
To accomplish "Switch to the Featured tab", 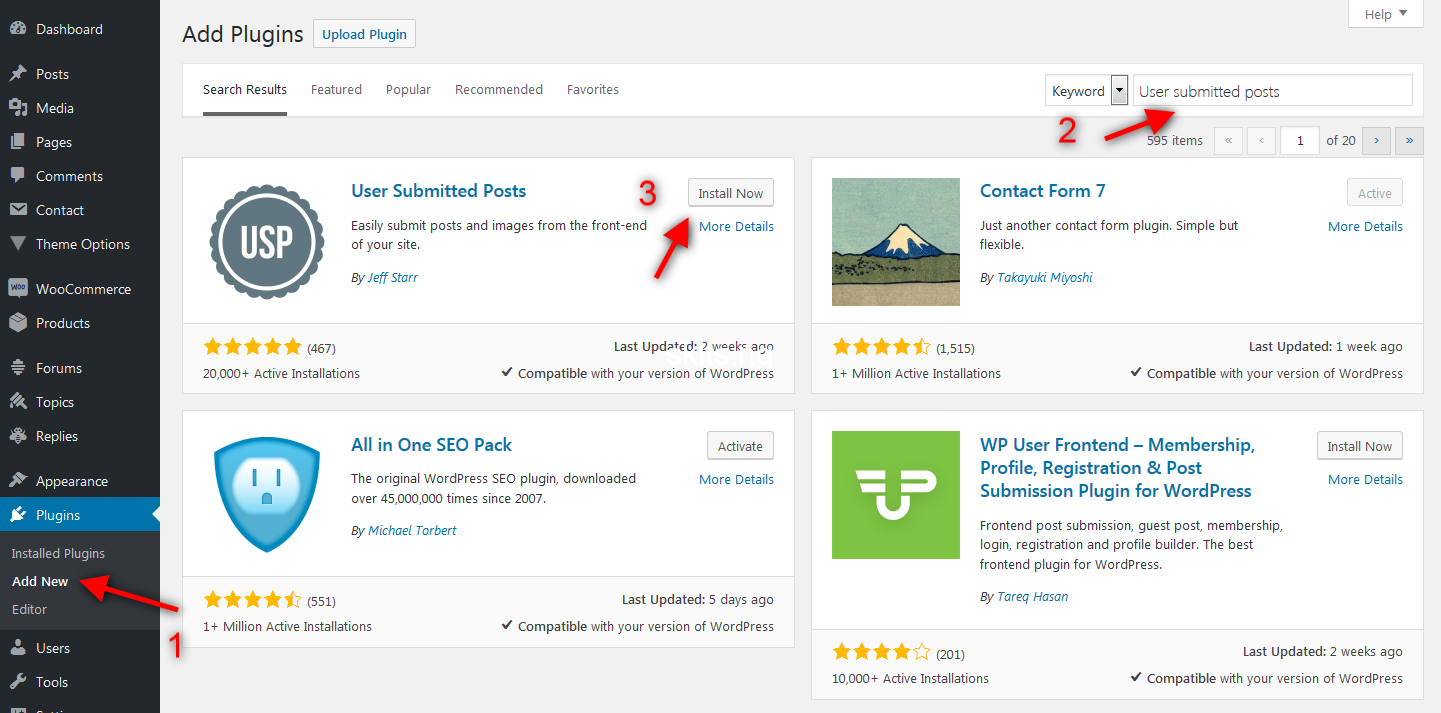I will click(x=336, y=89).
